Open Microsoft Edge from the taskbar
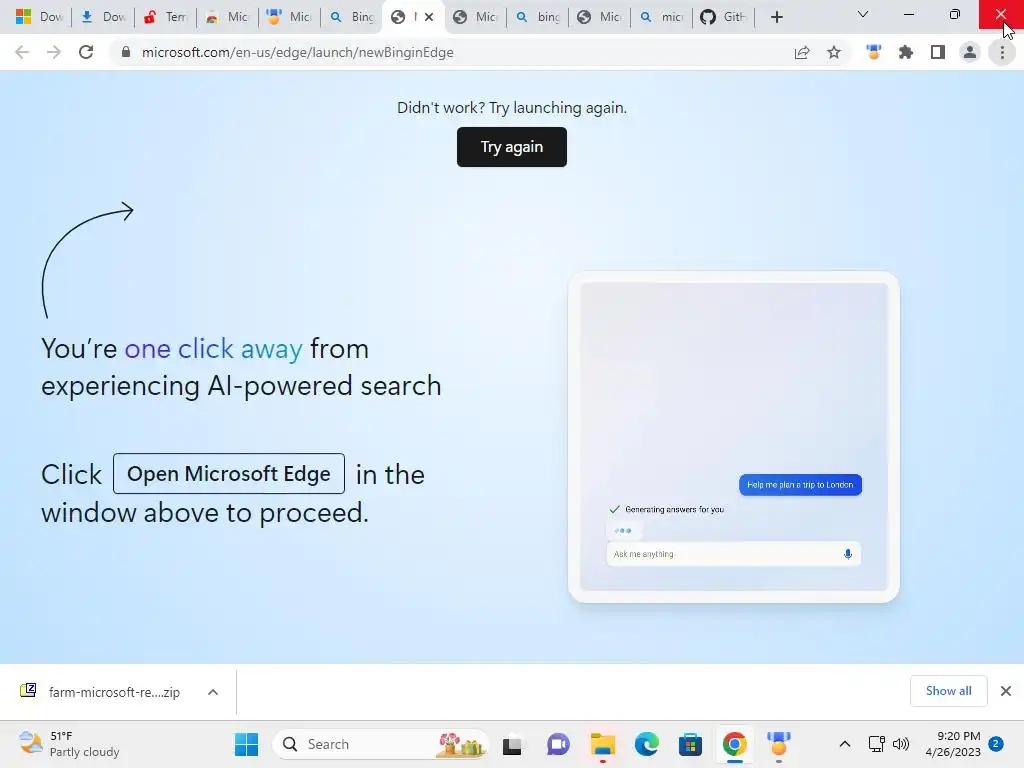This screenshot has width=1024, height=768. [647, 744]
